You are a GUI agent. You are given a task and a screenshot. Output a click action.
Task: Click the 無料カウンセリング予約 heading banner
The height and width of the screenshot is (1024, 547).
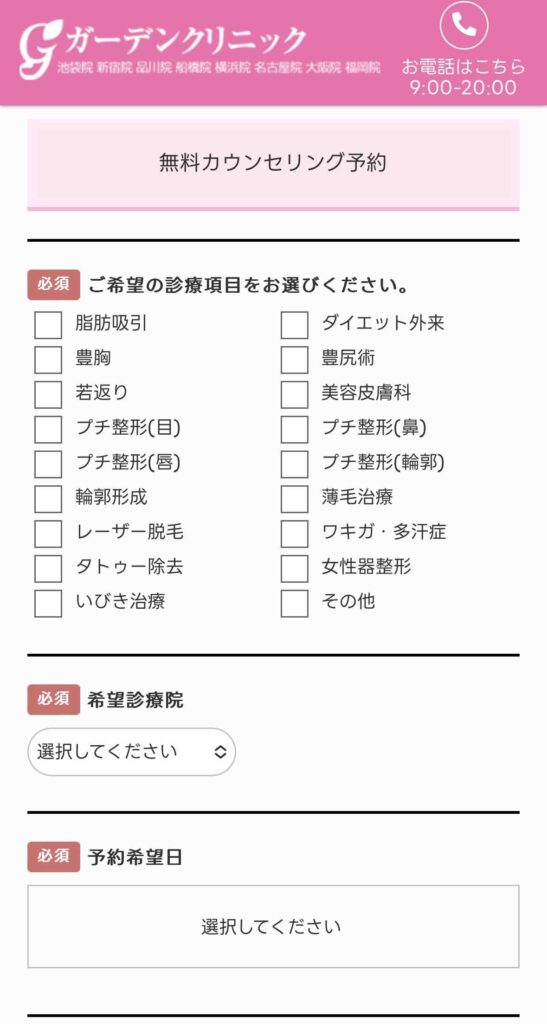(x=273, y=163)
